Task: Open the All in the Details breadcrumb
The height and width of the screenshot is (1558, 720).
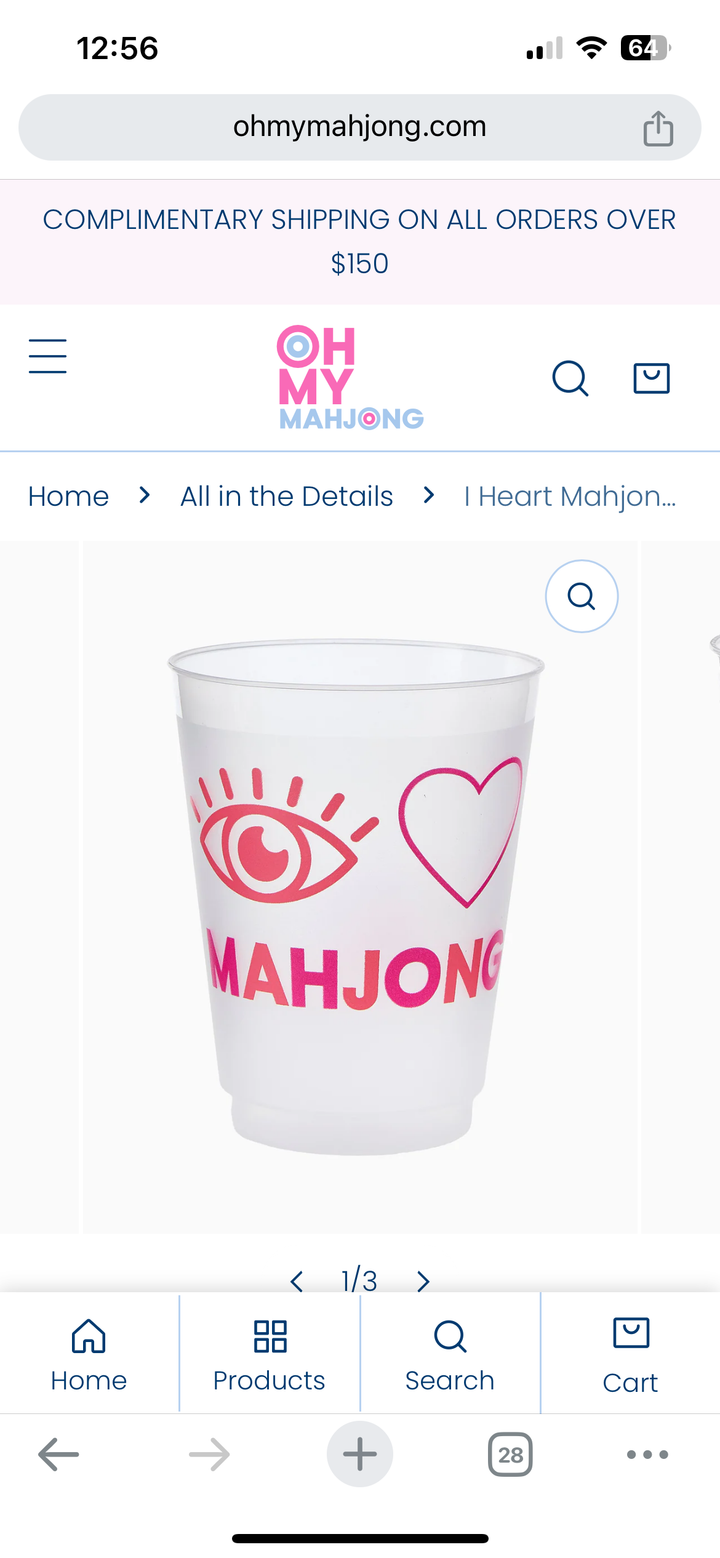Action: pyautogui.click(x=286, y=496)
